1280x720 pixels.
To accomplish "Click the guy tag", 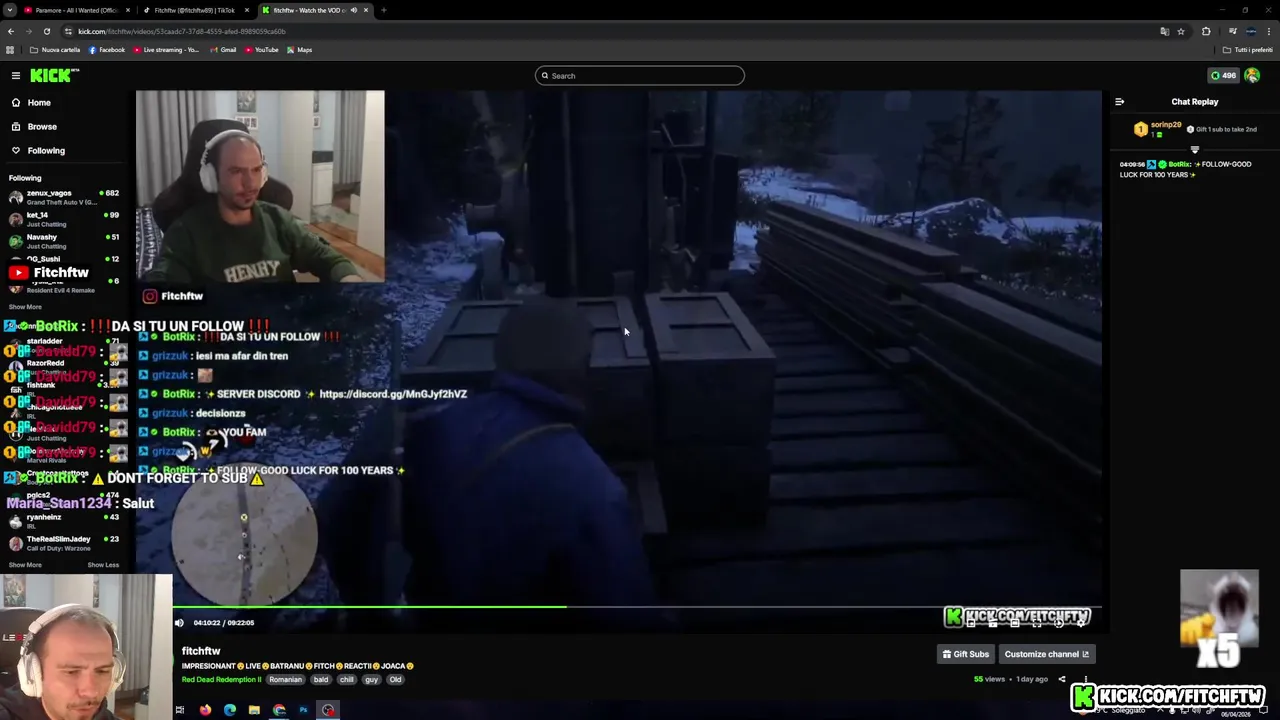I will pyautogui.click(x=371, y=680).
